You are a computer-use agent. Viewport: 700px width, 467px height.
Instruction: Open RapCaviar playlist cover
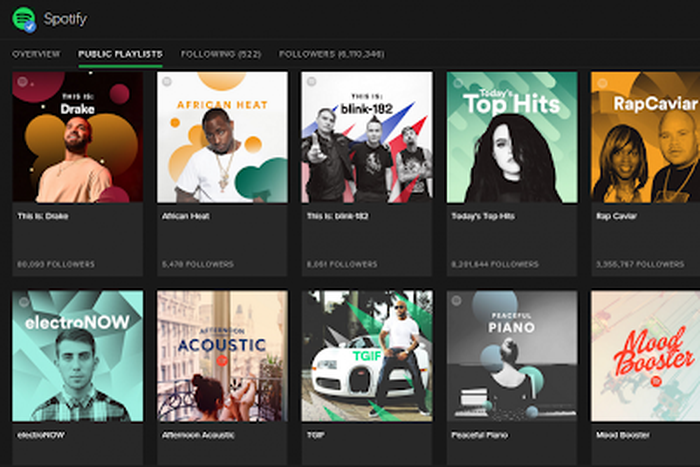click(646, 137)
